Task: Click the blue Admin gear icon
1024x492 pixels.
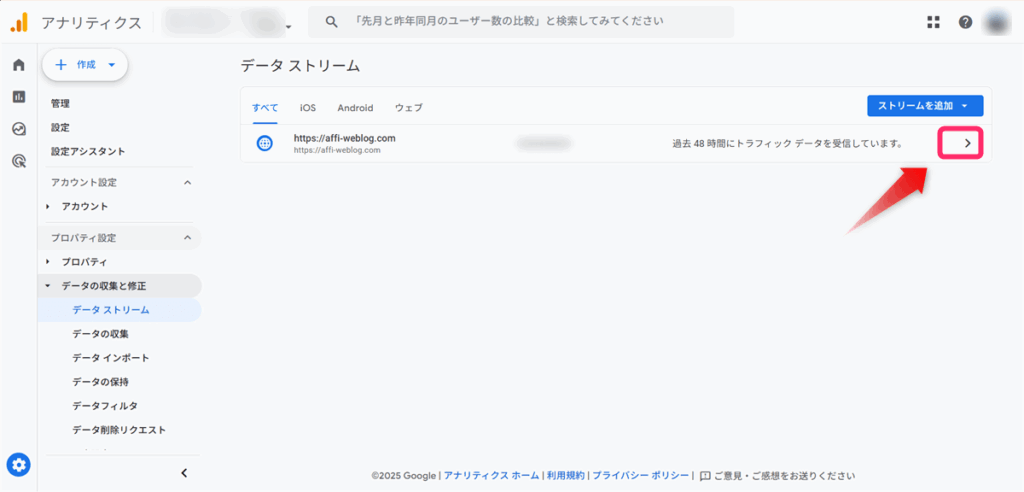Action: click(19, 465)
